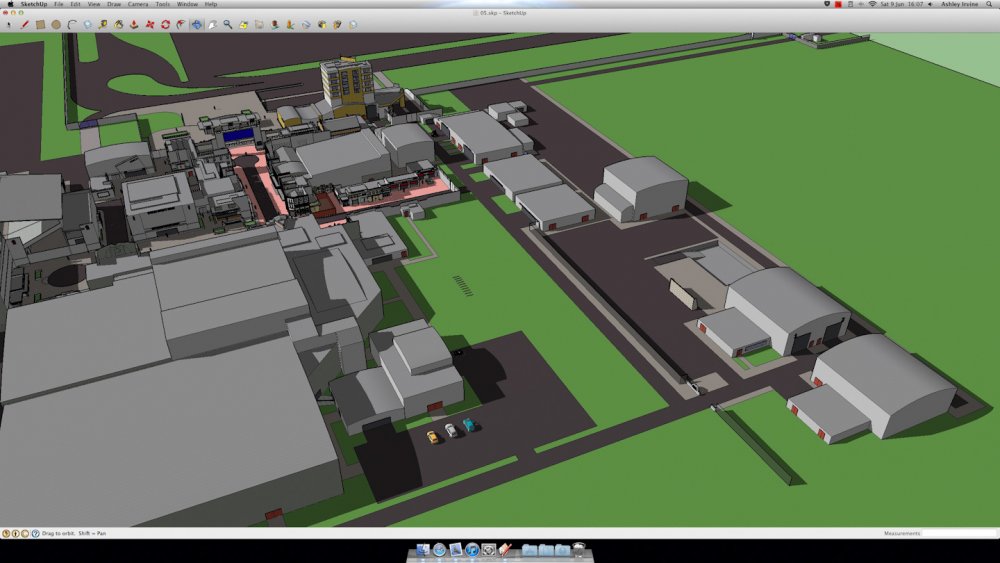Click the Zoom Extents tool
The height and width of the screenshot is (563, 1000).
pos(244,25)
